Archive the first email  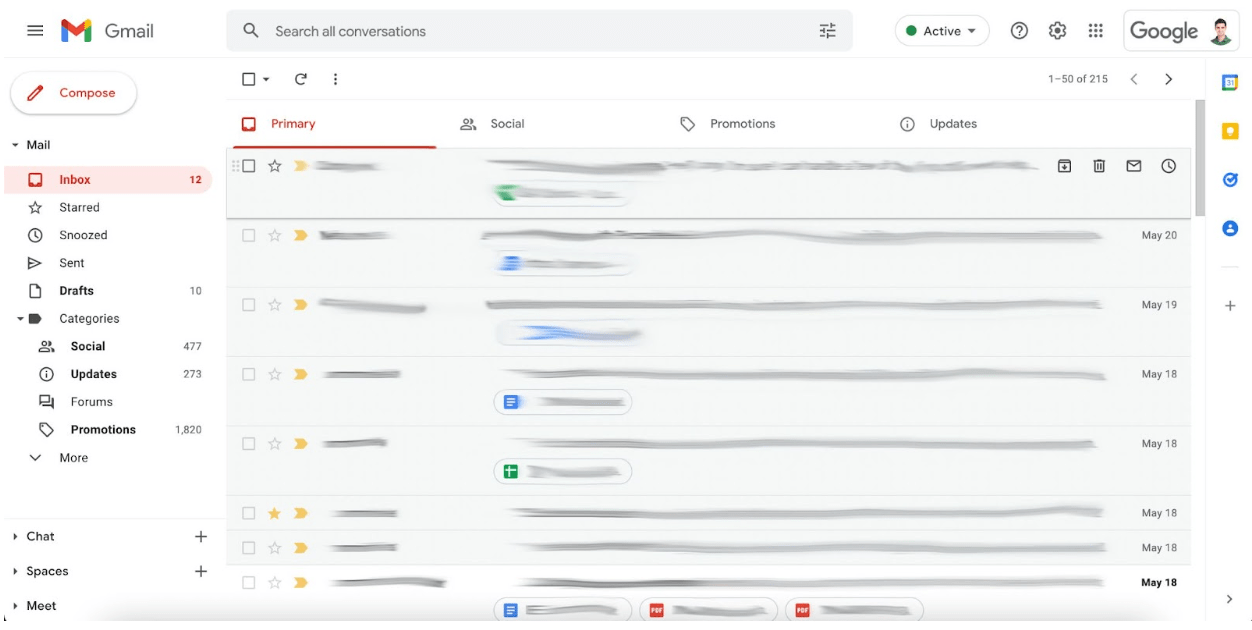pos(1064,166)
